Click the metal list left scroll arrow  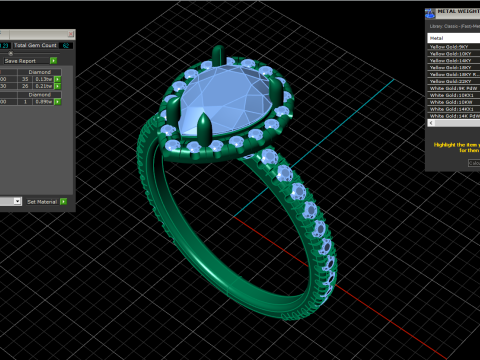(x=431, y=123)
